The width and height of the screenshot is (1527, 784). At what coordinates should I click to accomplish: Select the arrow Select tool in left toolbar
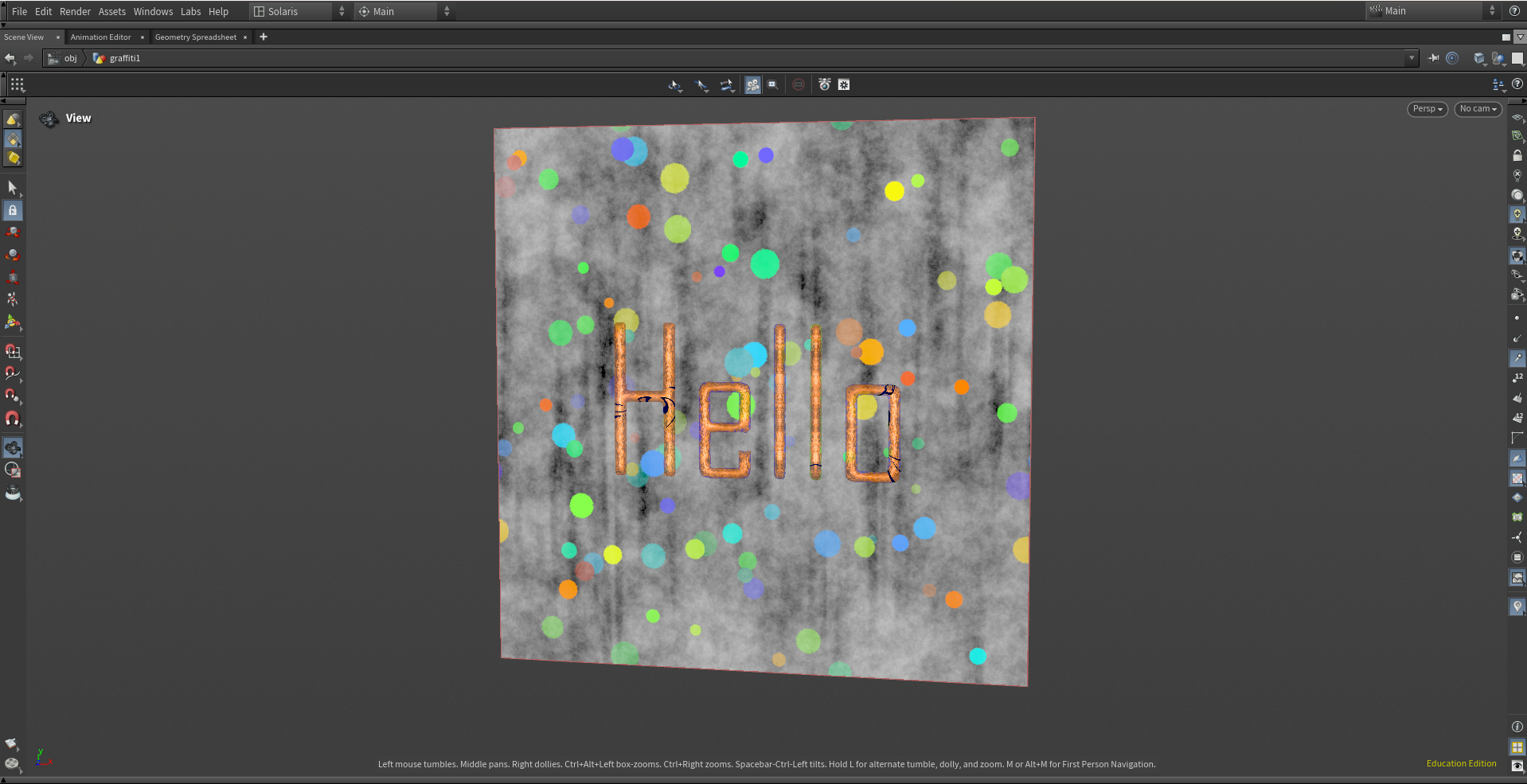pos(12,188)
